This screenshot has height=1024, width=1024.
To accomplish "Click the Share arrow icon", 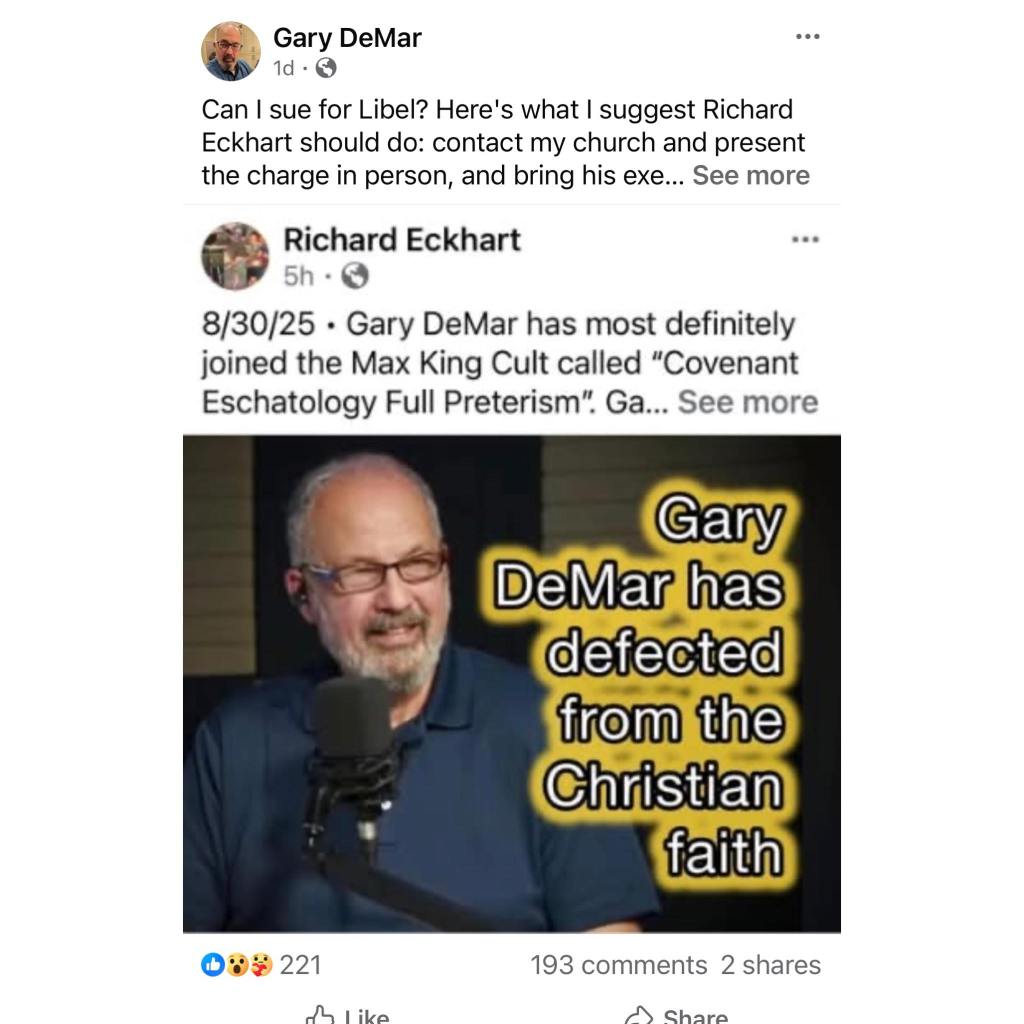I will [x=638, y=1016].
